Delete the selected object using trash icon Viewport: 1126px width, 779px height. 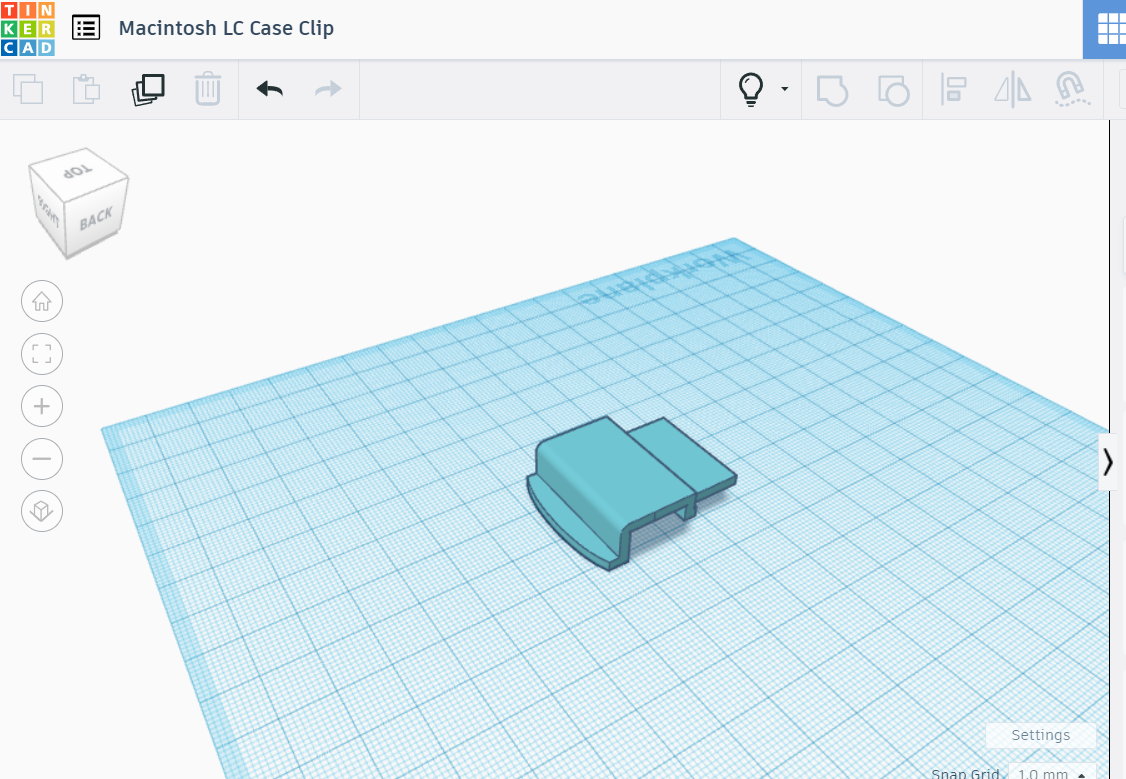pos(208,89)
